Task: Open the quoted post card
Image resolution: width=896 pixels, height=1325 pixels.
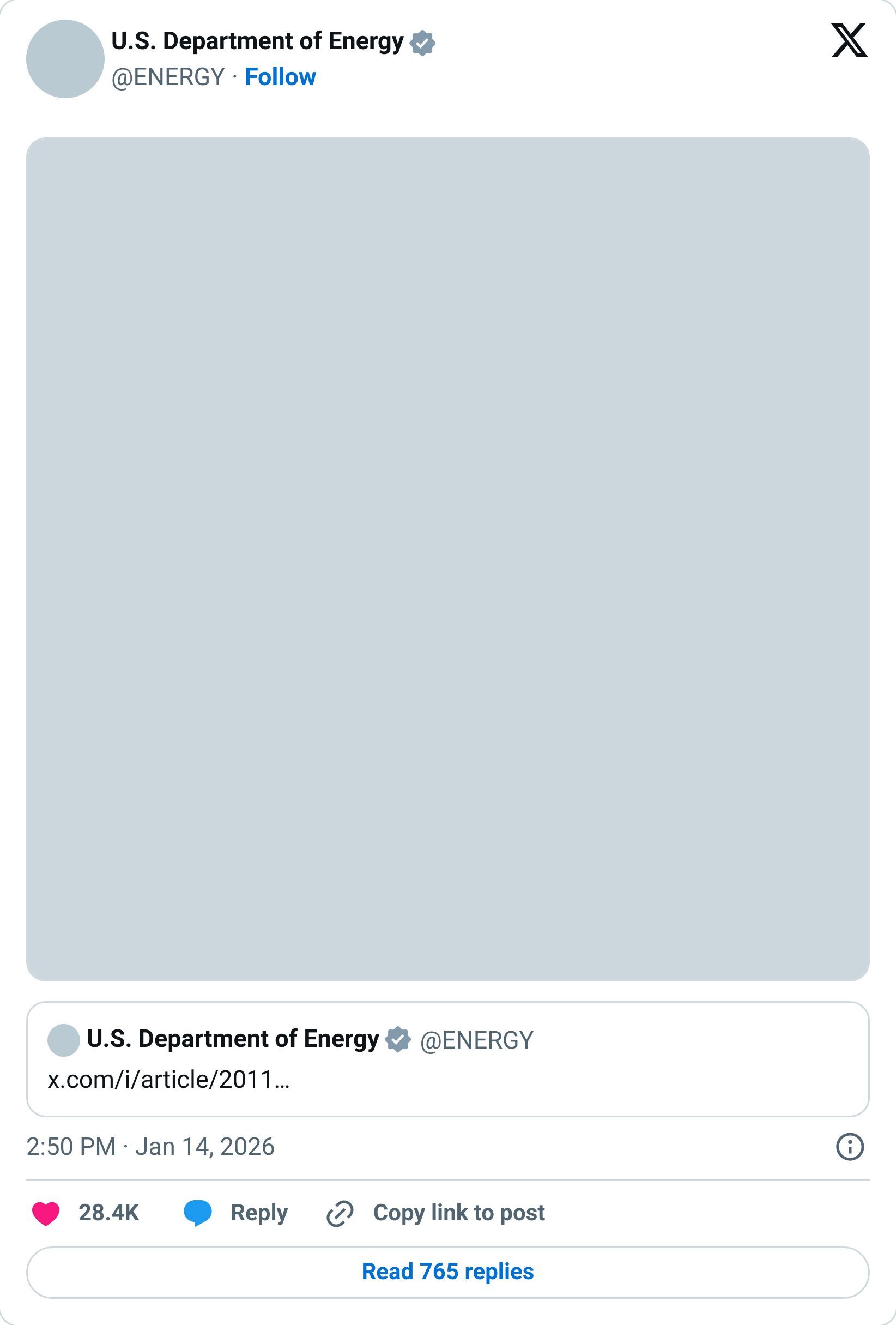Action: point(448,1061)
